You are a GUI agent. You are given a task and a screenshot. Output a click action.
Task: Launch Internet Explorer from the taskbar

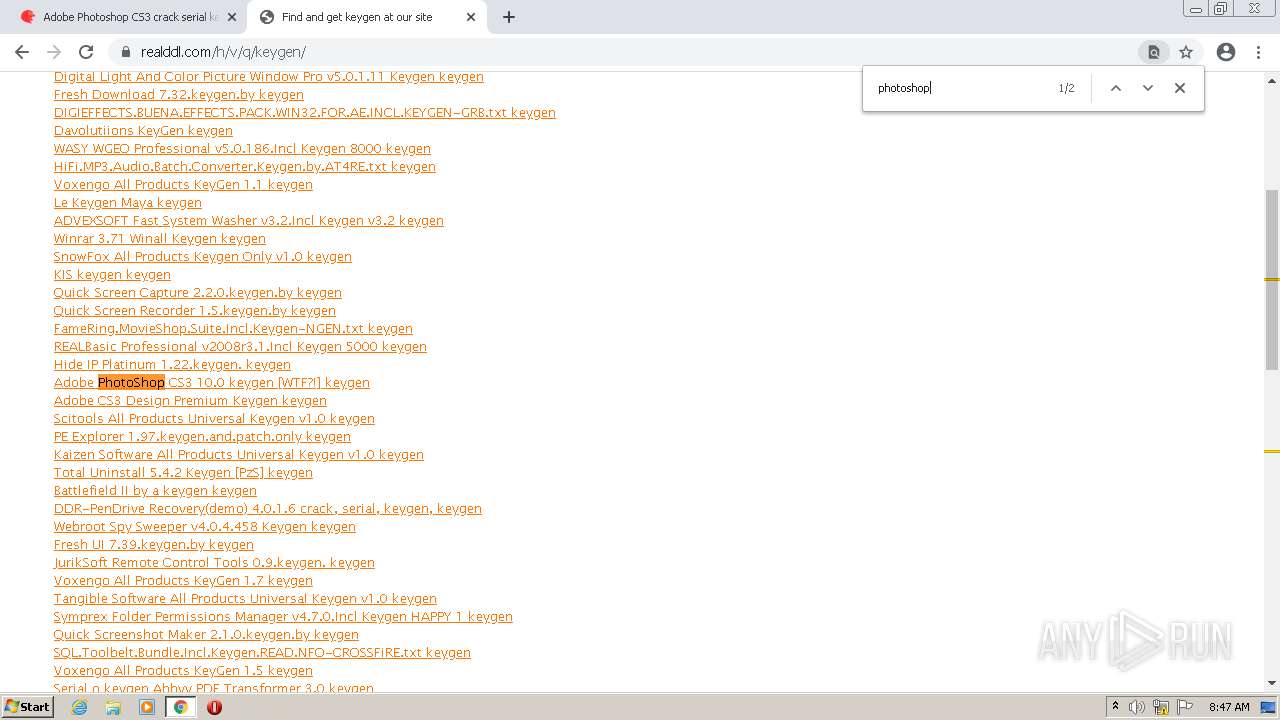coord(79,707)
